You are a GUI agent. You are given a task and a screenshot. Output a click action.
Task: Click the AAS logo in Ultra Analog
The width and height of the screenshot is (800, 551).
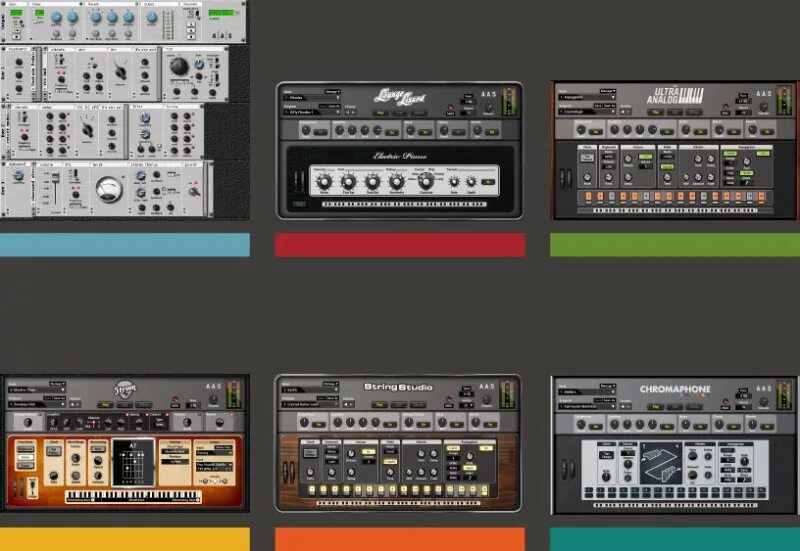tap(764, 94)
